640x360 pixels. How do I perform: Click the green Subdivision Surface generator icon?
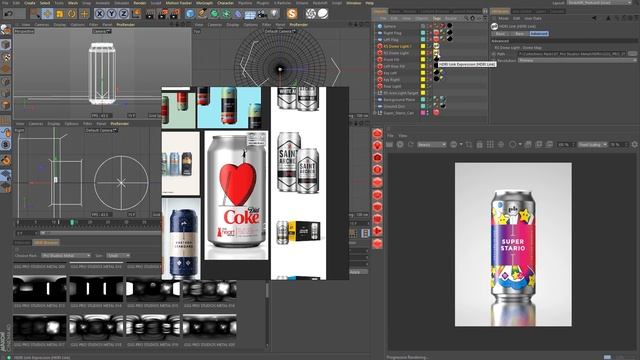[x=214, y=14]
